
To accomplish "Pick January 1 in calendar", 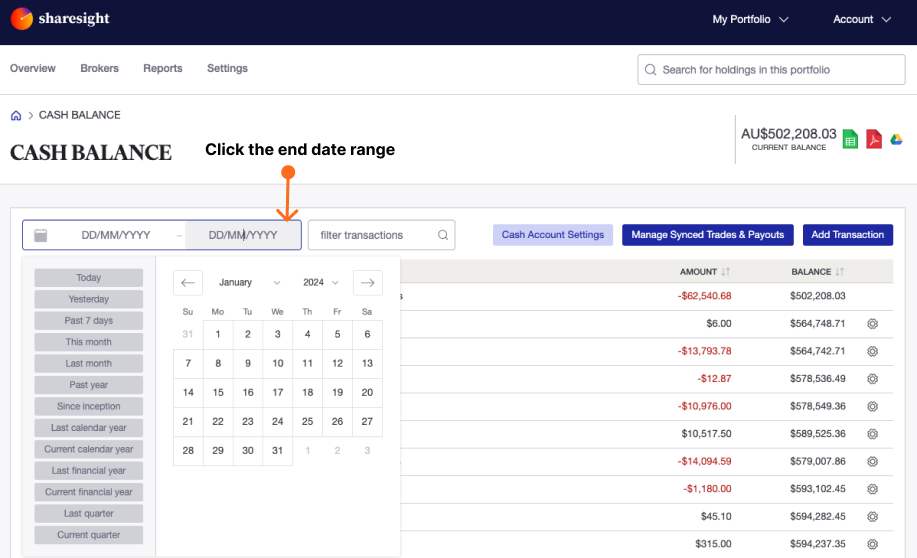I will (218, 335).
